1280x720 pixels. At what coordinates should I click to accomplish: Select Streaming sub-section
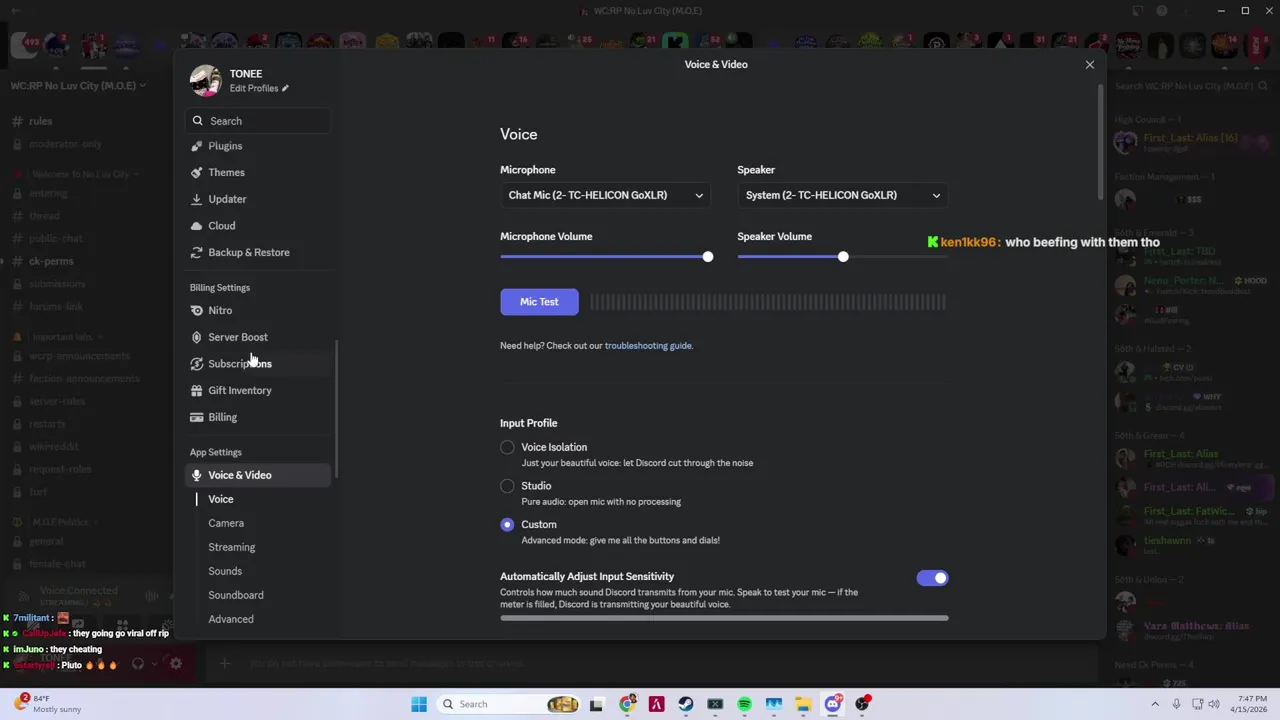(232, 547)
